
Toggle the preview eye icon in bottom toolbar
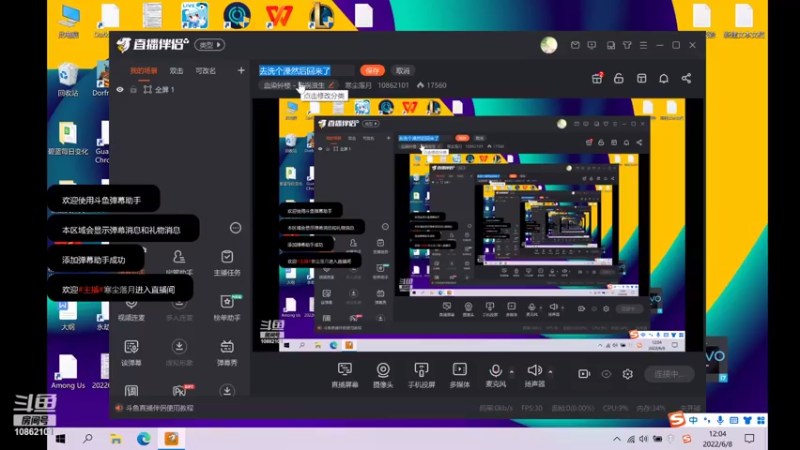[606, 374]
